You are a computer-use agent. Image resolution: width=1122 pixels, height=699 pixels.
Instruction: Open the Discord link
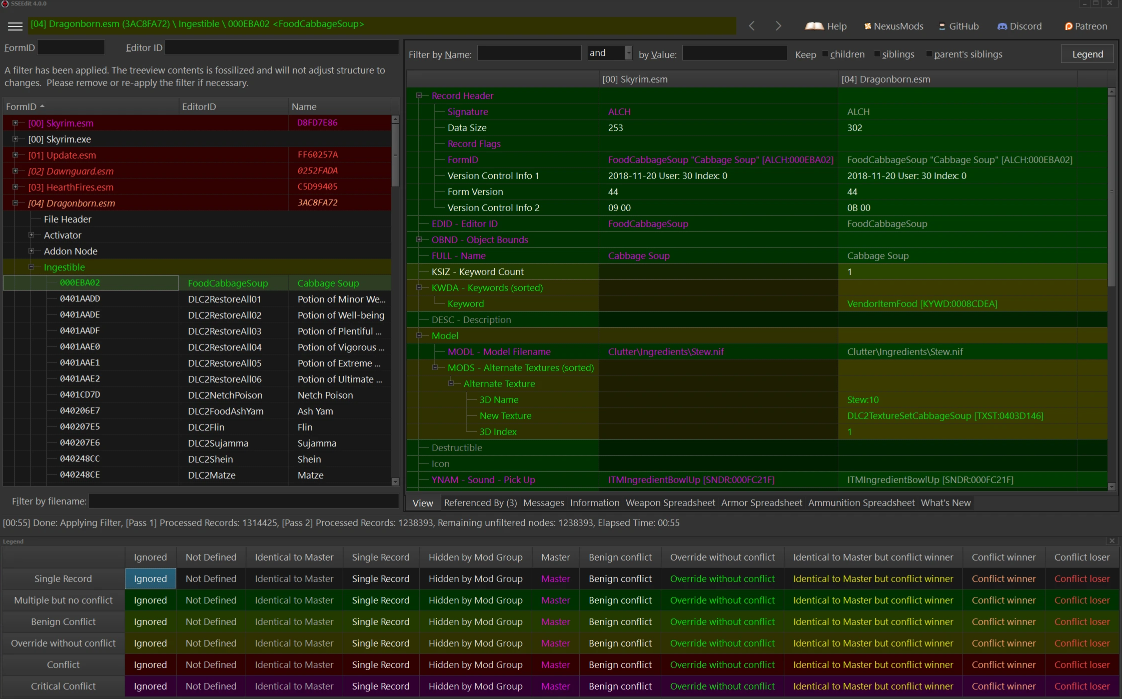(1020, 26)
